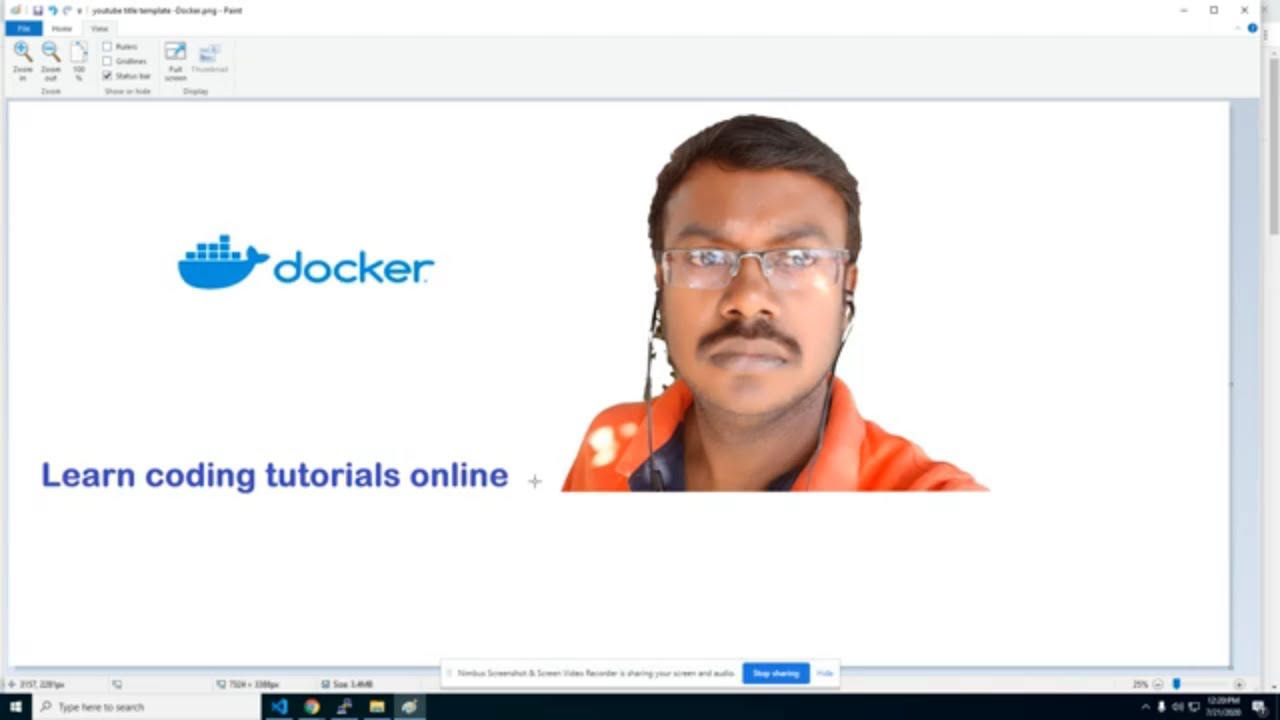Click the status bar zoom out minus button

[1158, 685]
